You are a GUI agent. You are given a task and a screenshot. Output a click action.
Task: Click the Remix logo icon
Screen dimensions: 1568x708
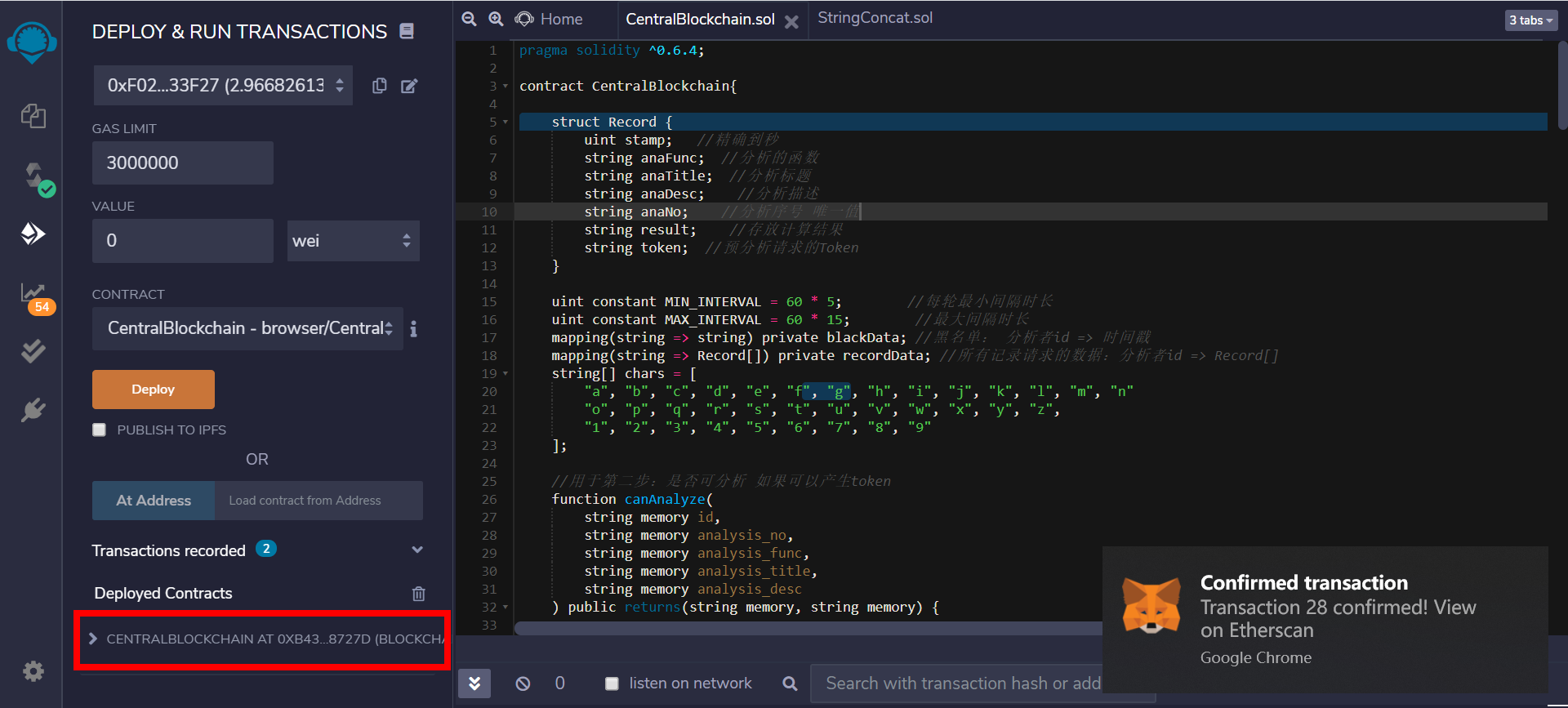point(32,42)
